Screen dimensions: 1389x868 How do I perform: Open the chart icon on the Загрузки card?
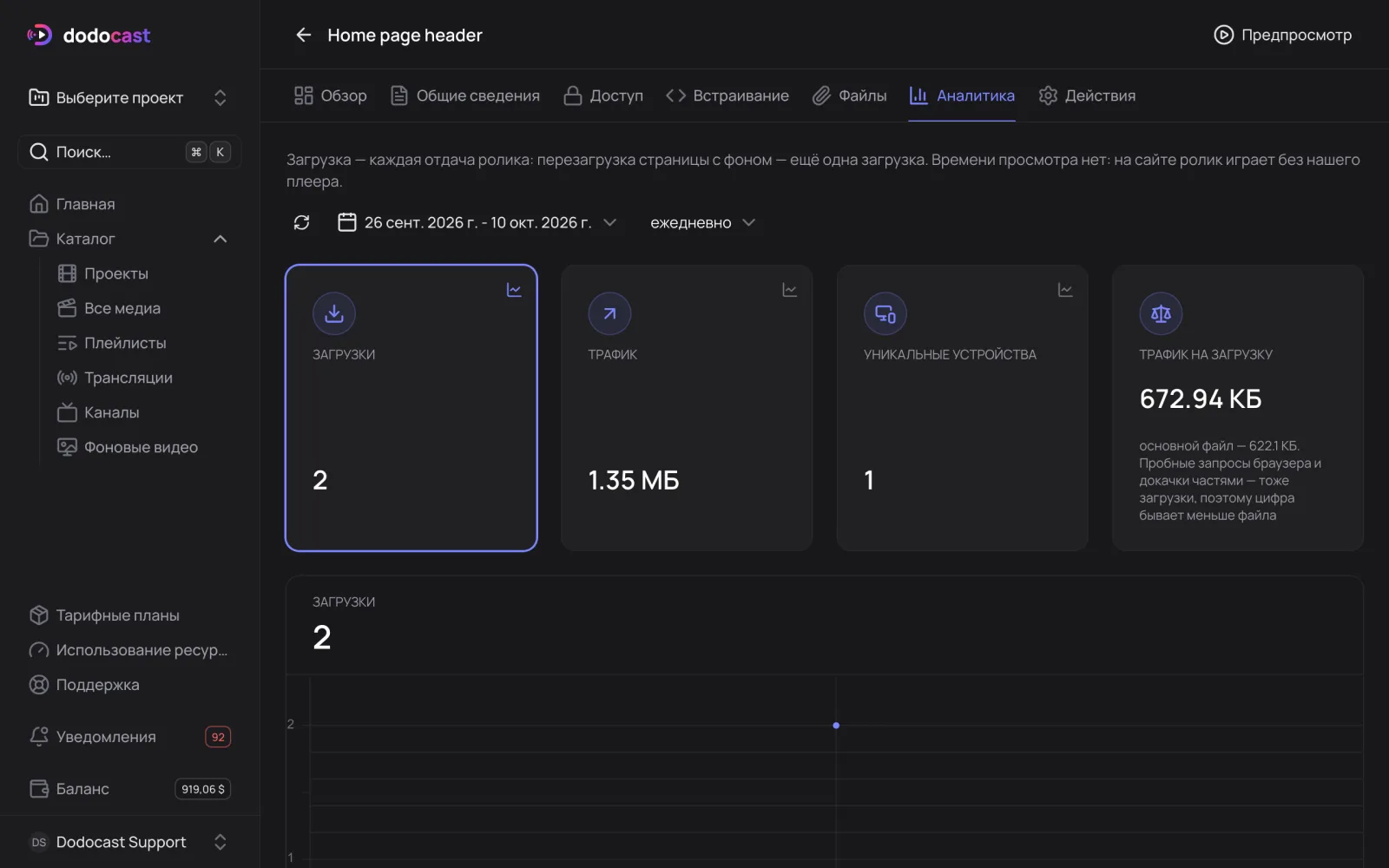click(514, 290)
